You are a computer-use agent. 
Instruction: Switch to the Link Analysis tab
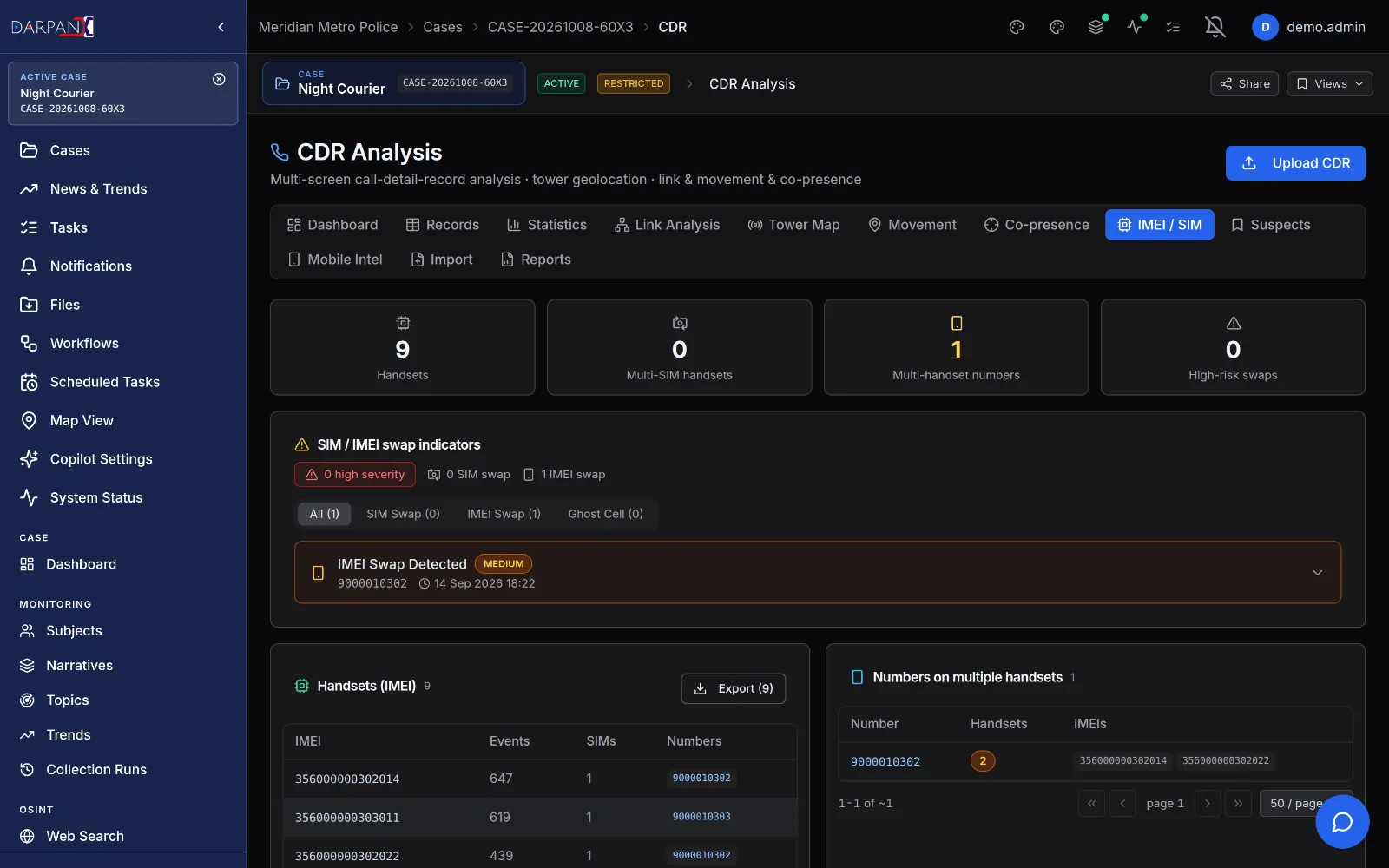667,225
